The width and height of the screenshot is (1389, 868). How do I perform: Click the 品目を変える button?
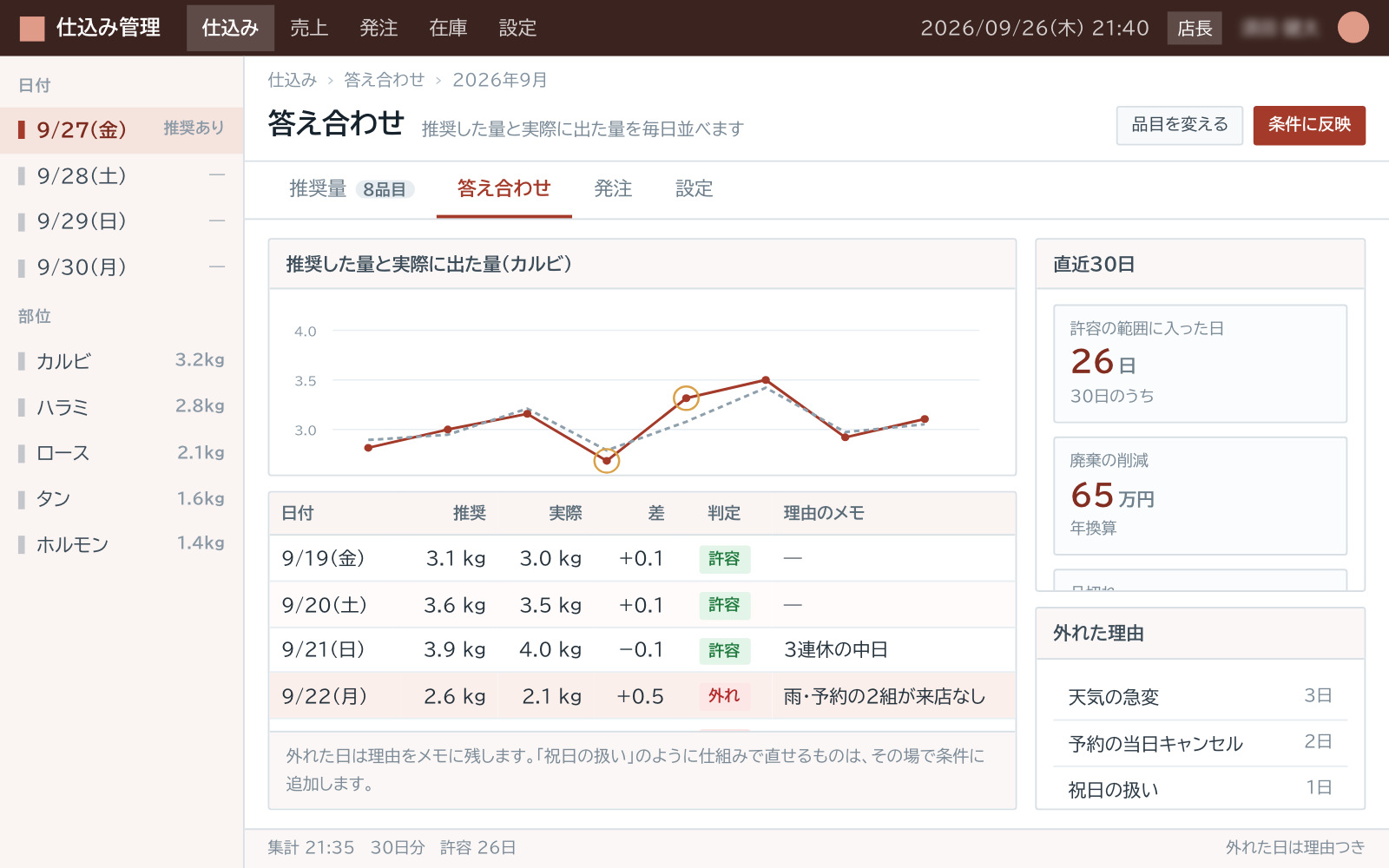point(1180,125)
